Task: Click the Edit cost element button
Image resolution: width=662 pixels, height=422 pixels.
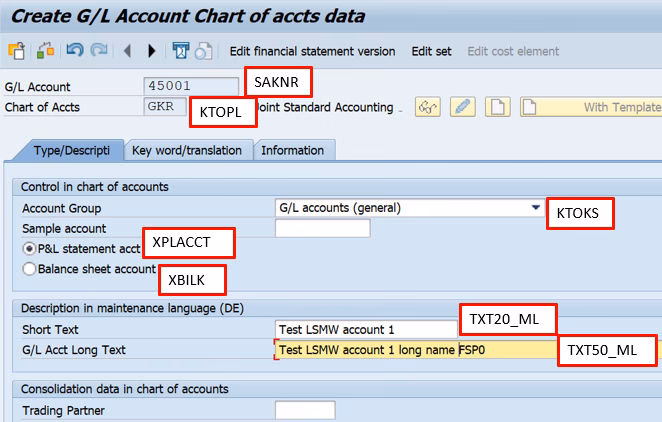Action: [x=513, y=51]
